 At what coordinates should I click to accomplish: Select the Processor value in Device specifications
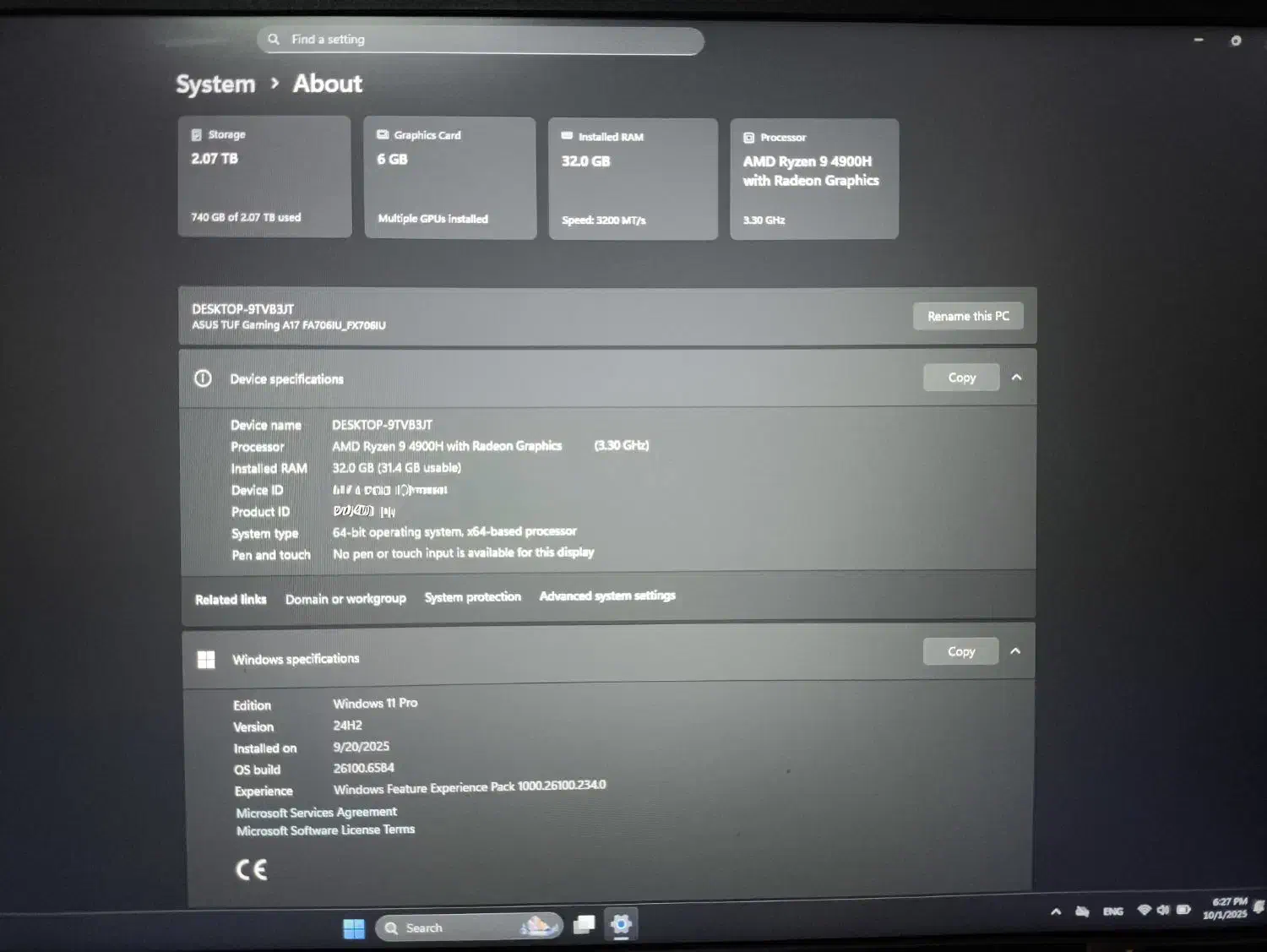(447, 446)
